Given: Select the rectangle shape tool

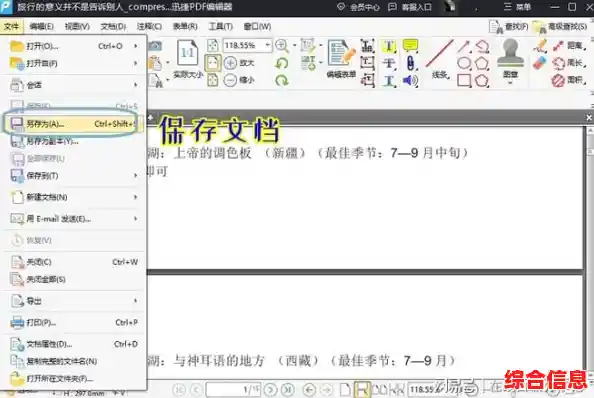Looking at the screenshot, I should (464, 80).
